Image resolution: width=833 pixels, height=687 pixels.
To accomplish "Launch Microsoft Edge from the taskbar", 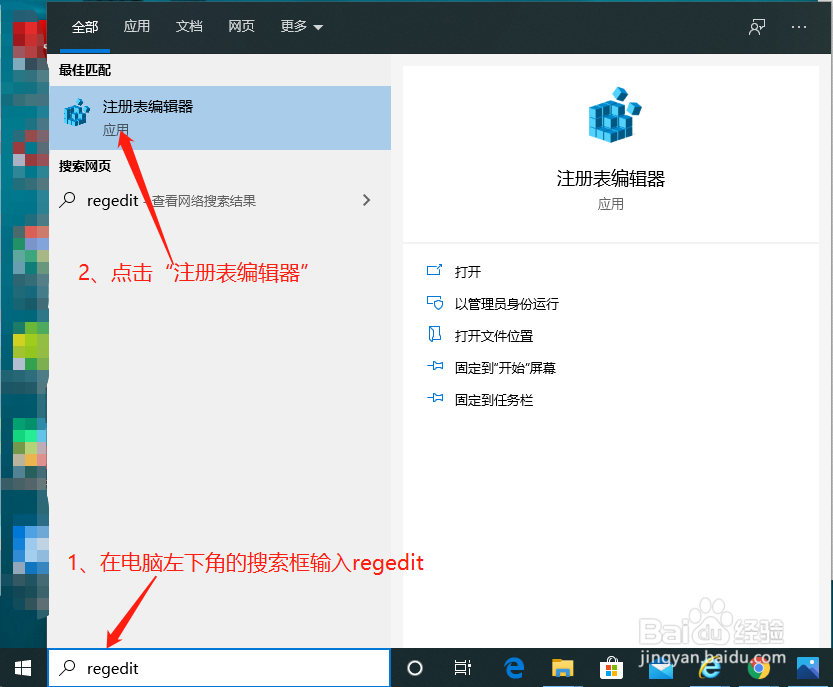I will (x=514, y=667).
